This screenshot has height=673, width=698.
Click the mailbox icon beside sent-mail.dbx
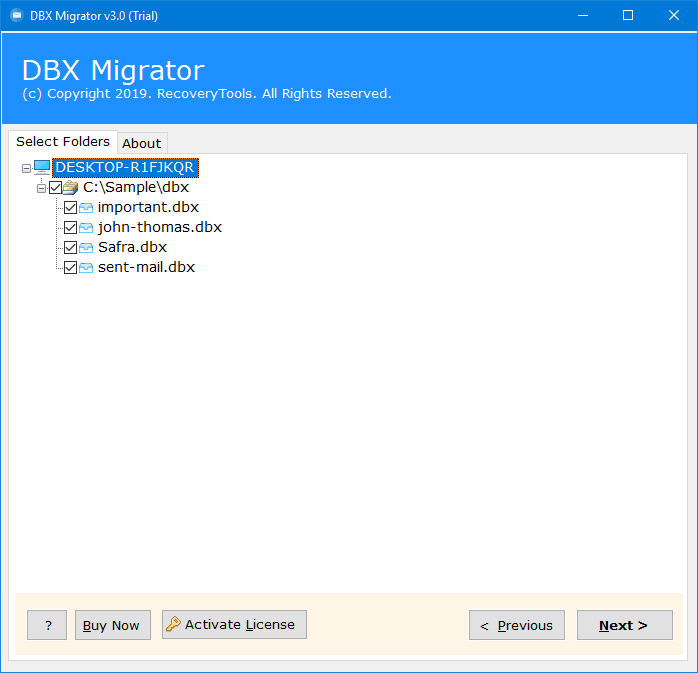86,268
